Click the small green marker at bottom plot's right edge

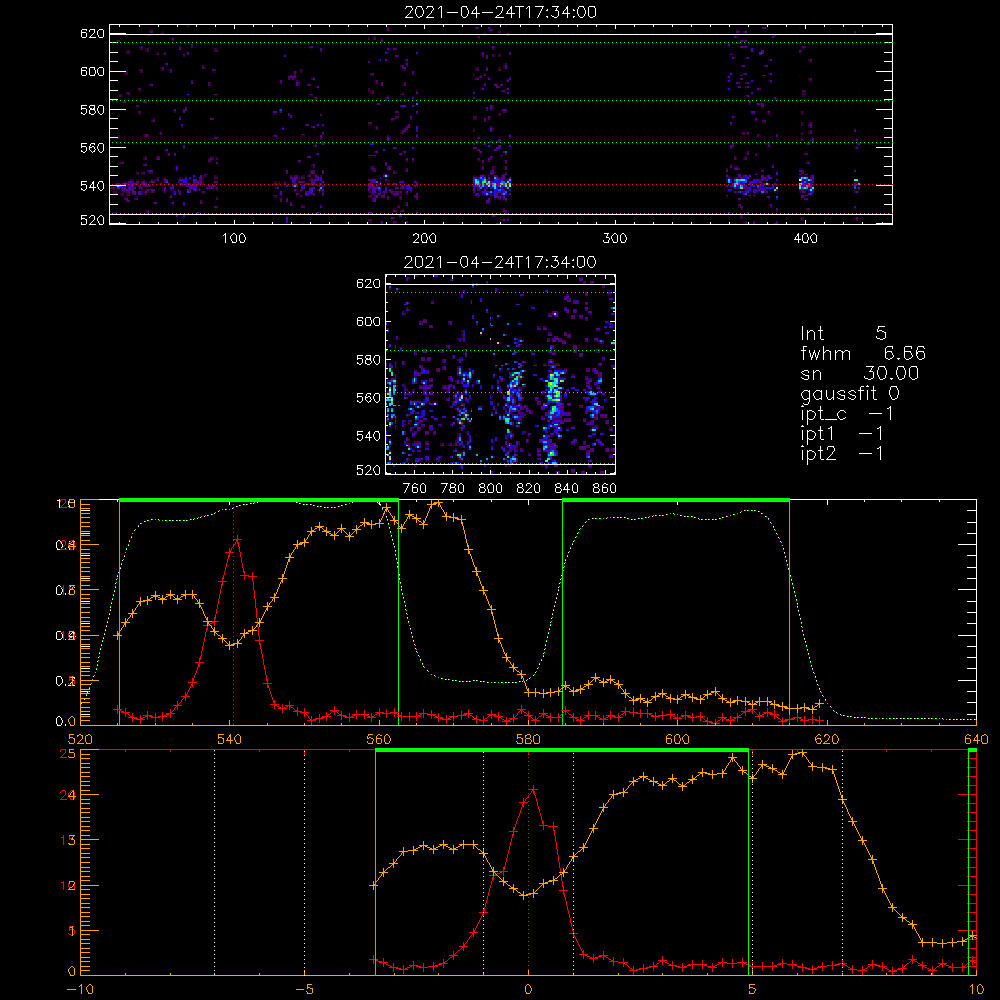(972, 751)
